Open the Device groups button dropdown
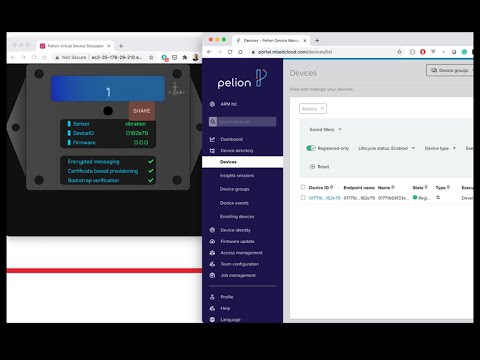480x360 pixels. pos(450,70)
